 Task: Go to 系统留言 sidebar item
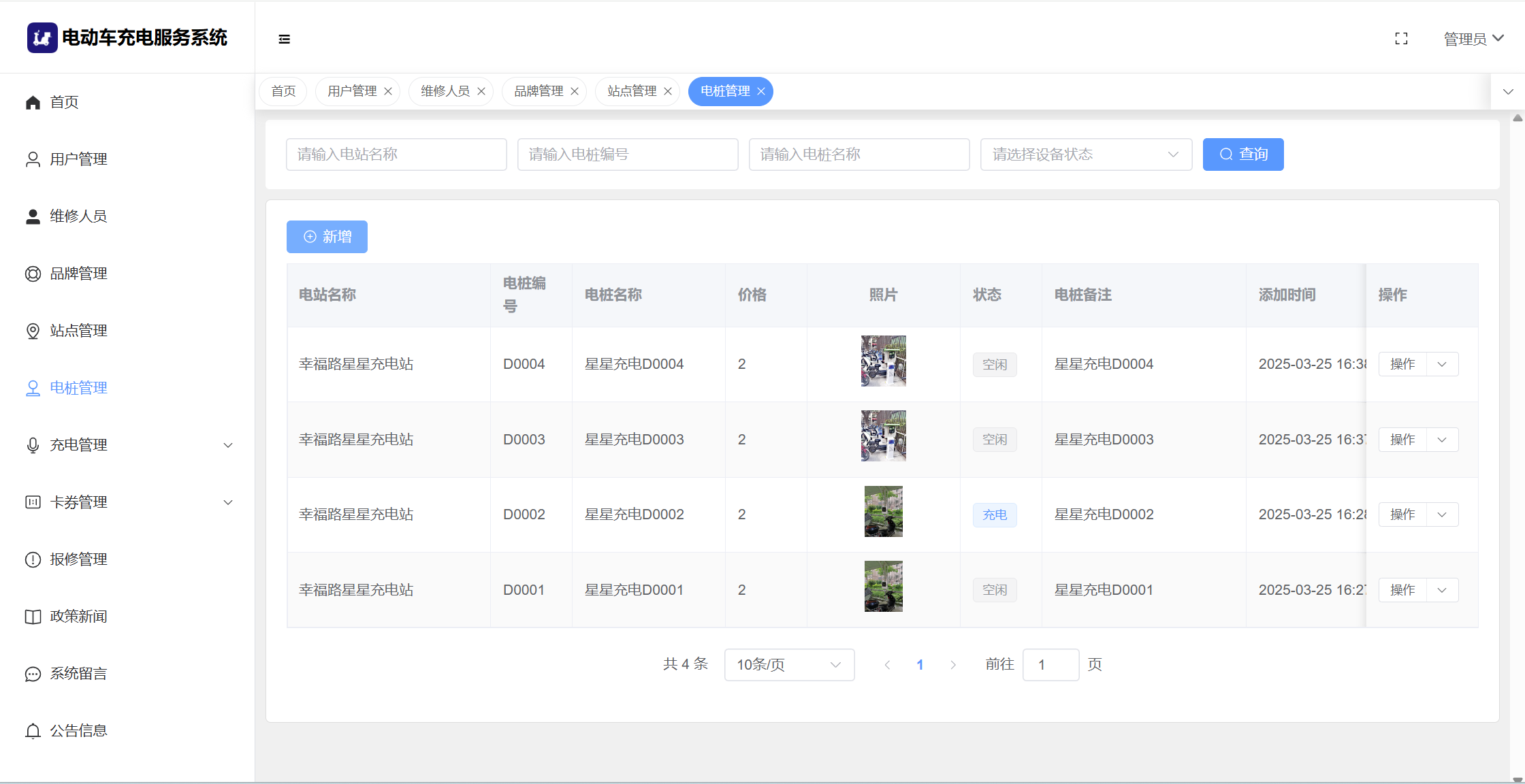(78, 674)
